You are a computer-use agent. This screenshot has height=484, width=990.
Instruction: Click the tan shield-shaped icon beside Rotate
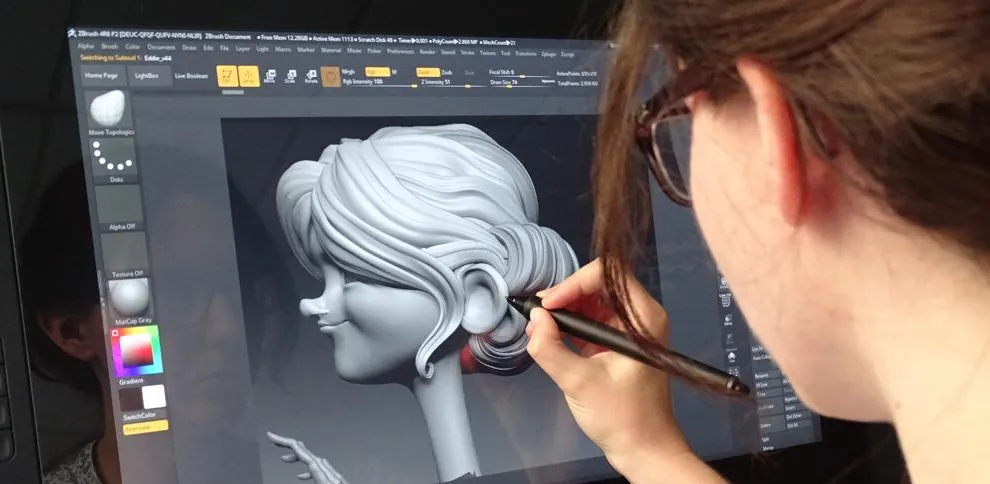pos(330,76)
